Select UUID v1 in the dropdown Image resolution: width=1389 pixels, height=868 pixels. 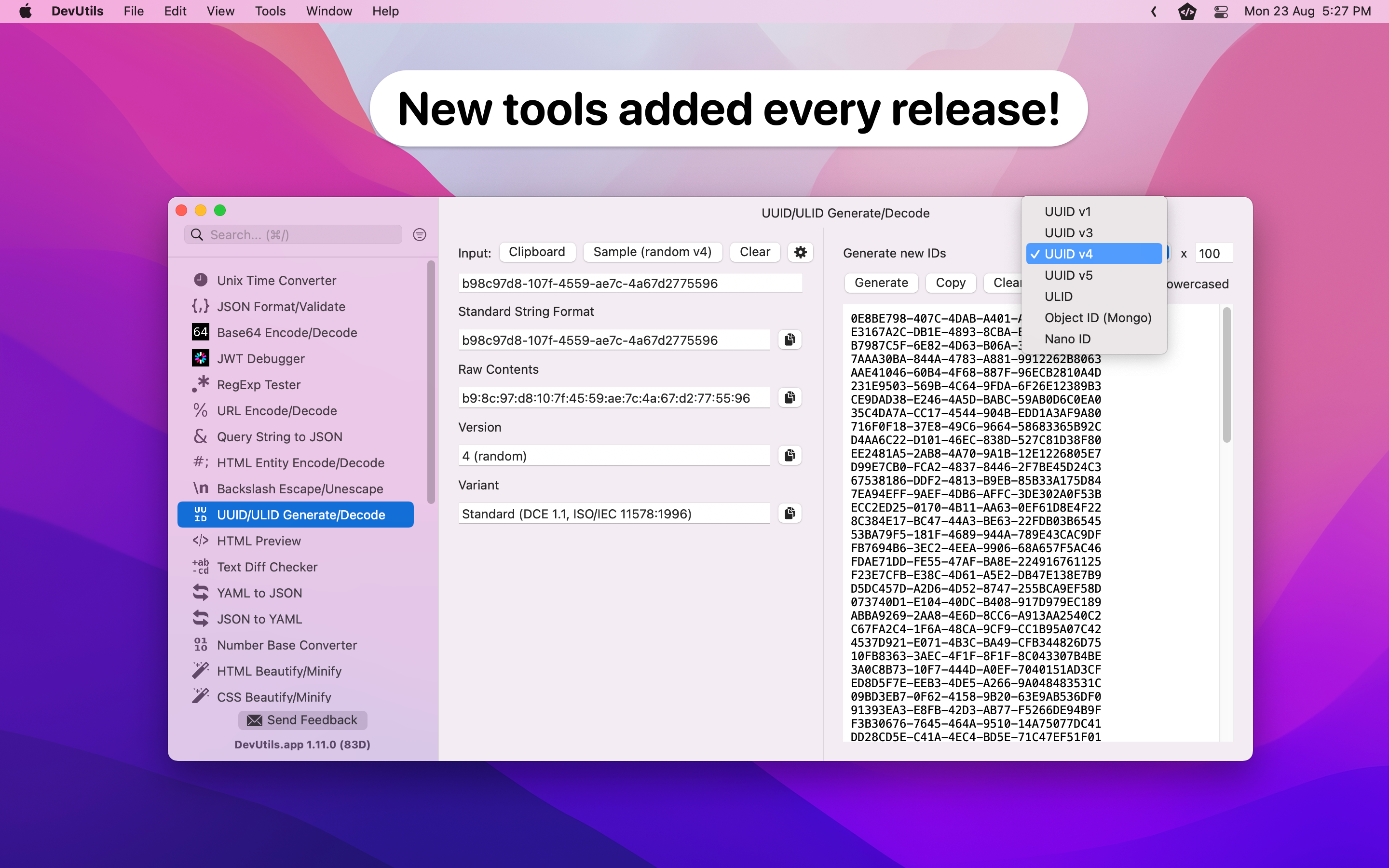1067,212
